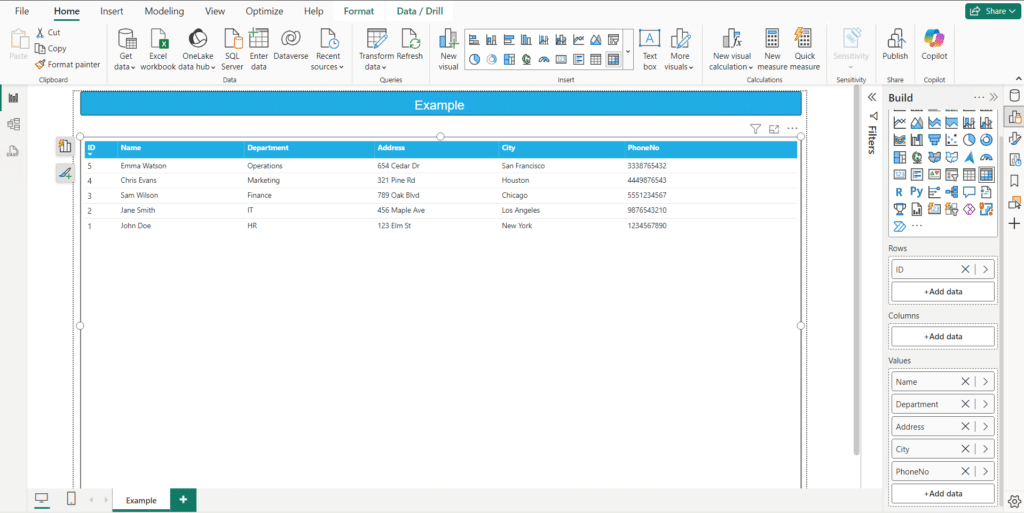Click the Refresh queries icon
The image size is (1024, 513).
tap(410, 40)
